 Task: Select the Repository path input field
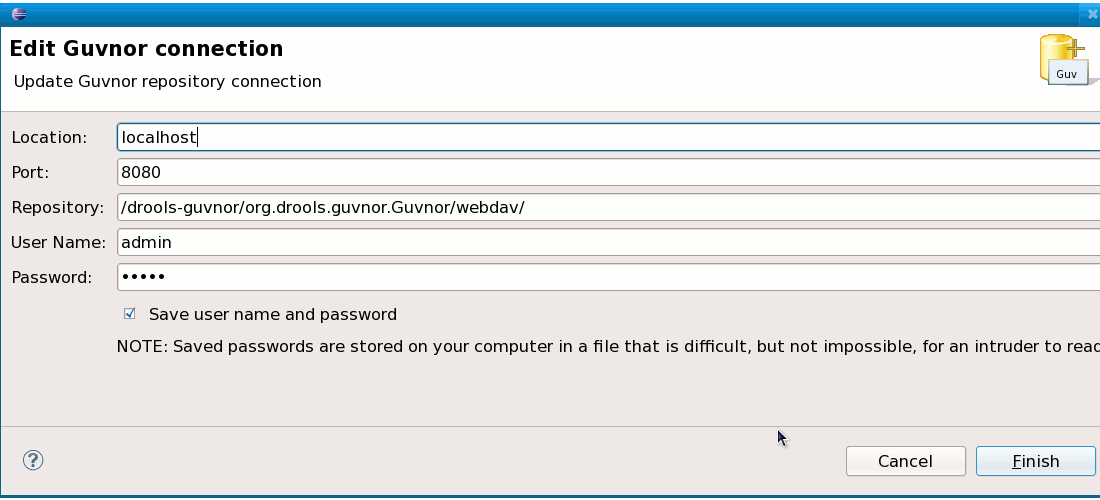point(608,207)
